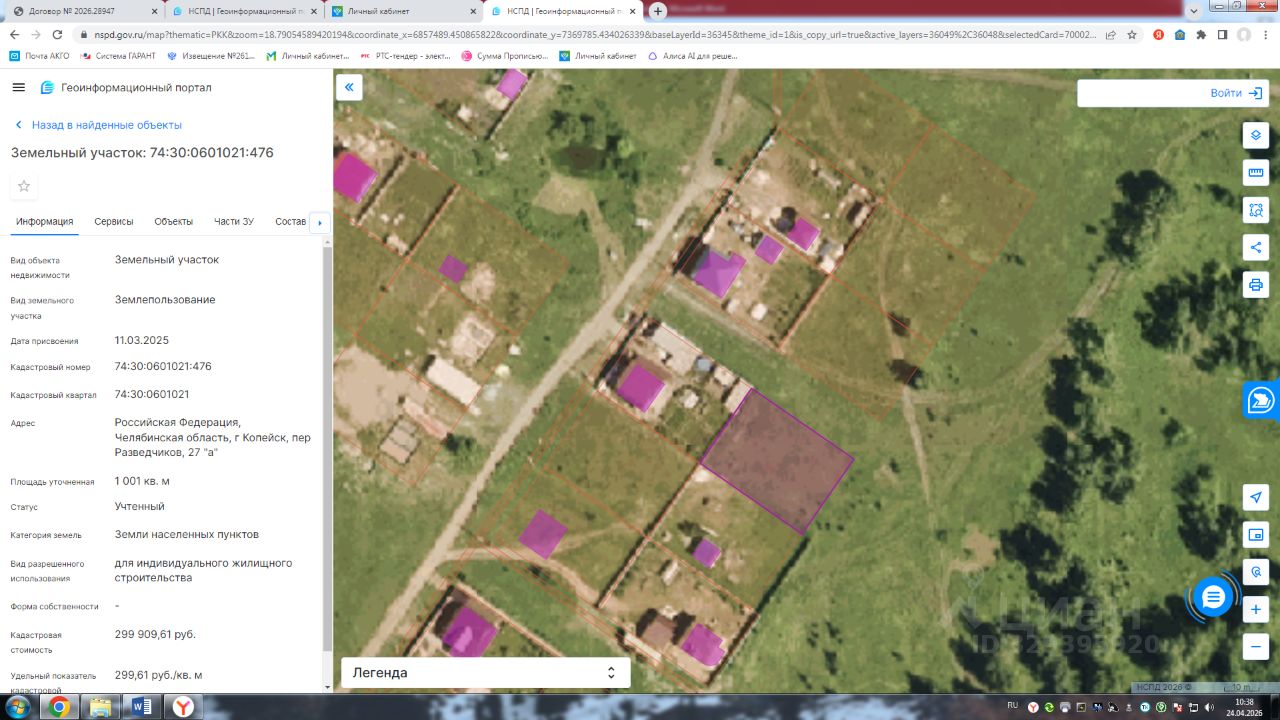Locate my position with arrow icon
The width and height of the screenshot is (1280, 720).
[x=1256, y=497]
